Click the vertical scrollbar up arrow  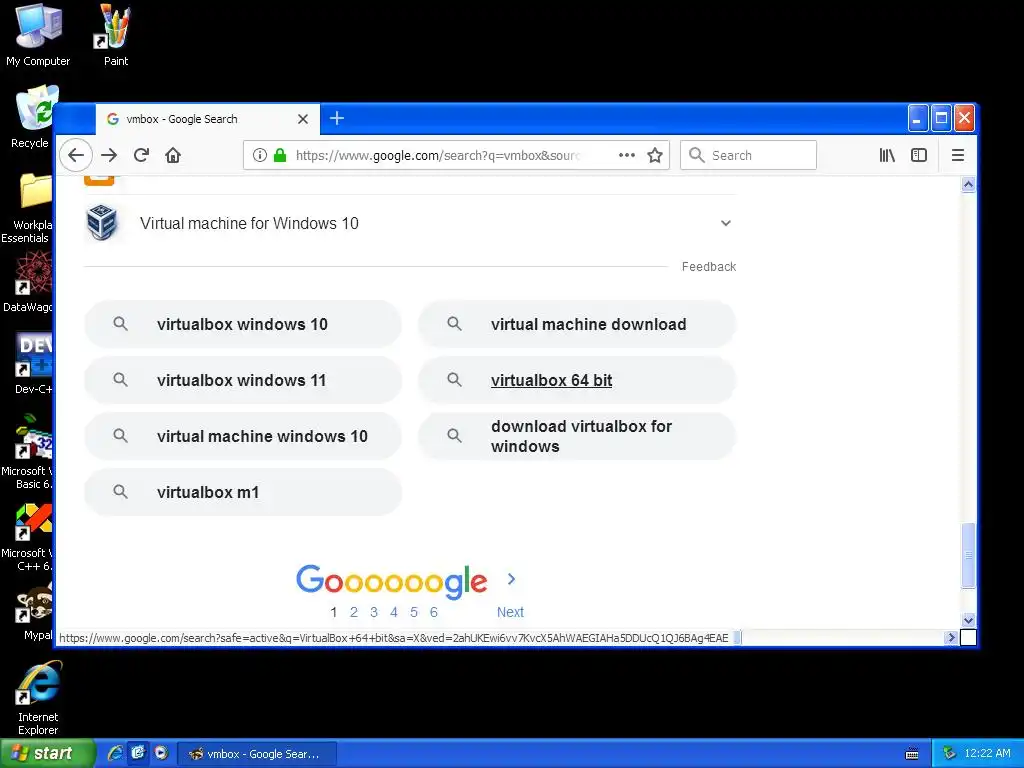[x=968, y=185]
